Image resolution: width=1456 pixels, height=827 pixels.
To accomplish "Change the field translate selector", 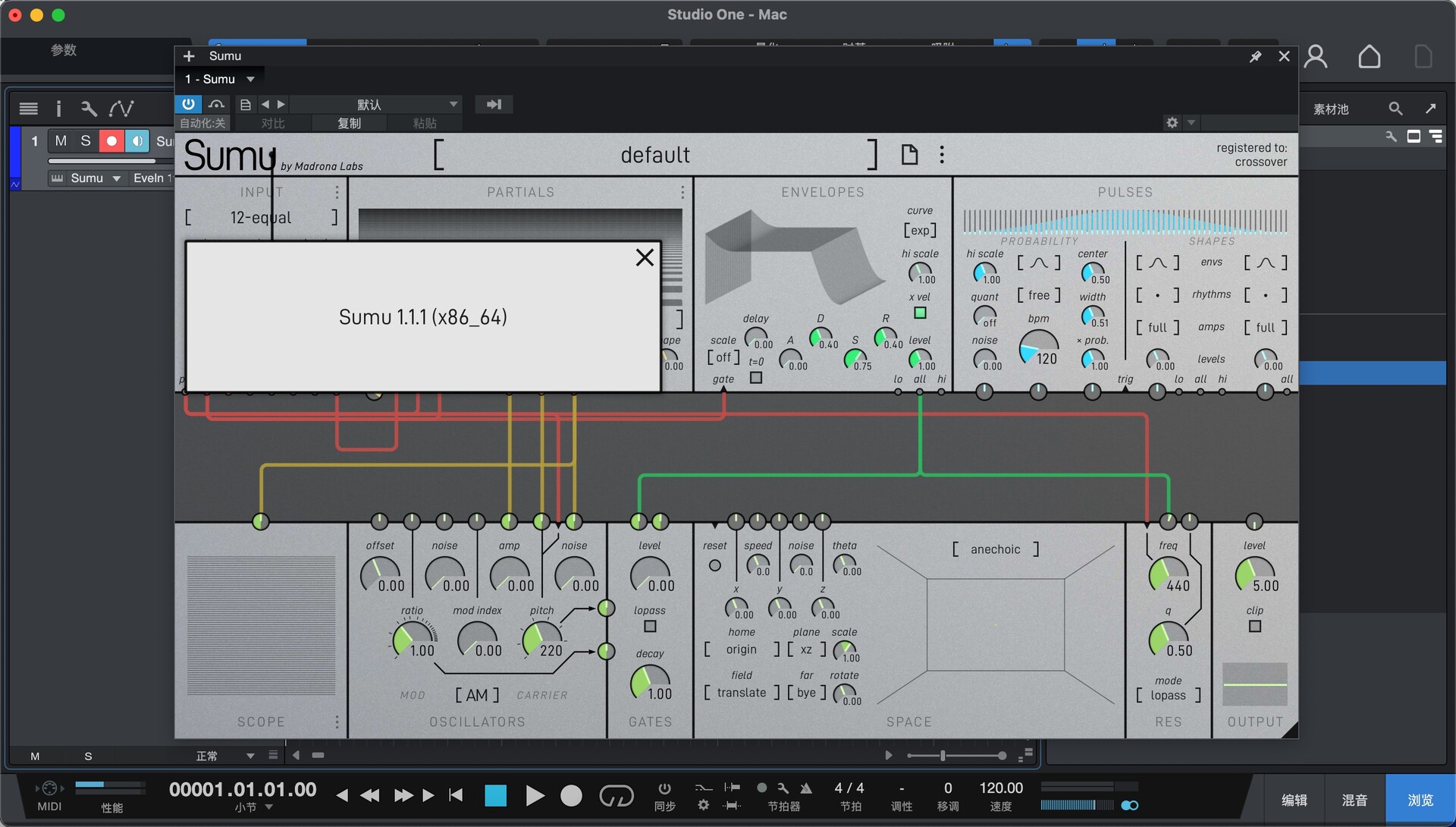I will point(742,693).
